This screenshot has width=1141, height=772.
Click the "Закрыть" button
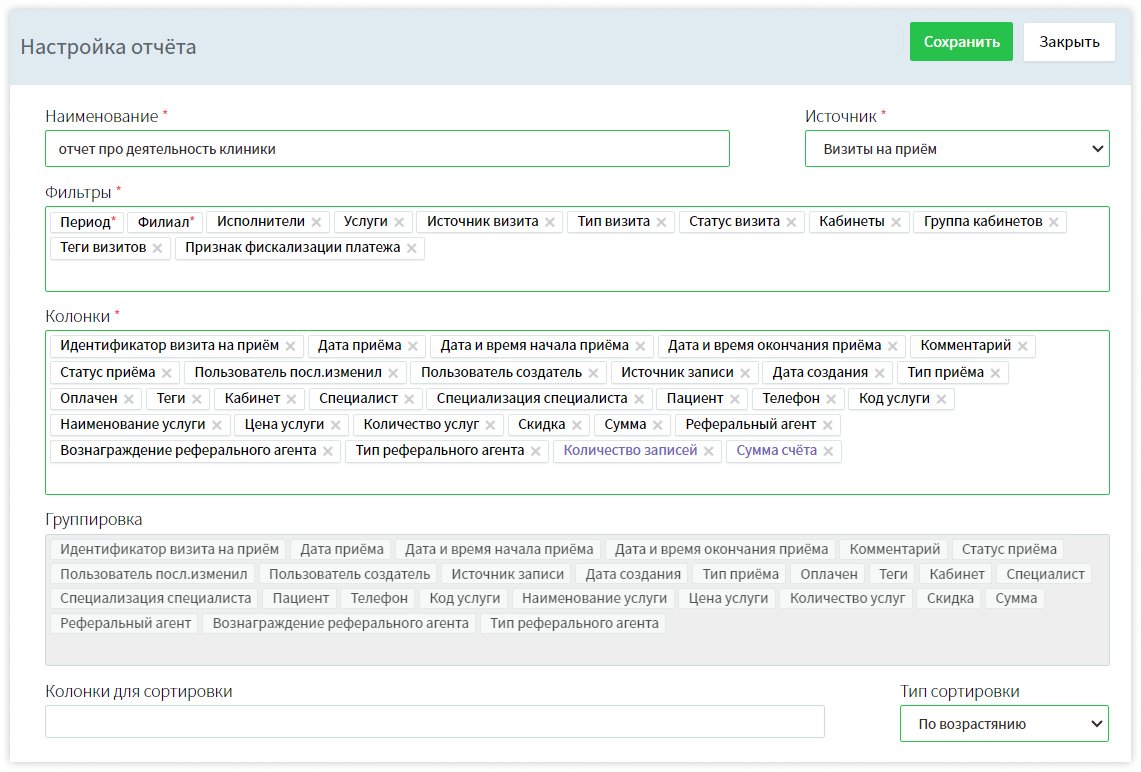click(x=1068, y=41)
